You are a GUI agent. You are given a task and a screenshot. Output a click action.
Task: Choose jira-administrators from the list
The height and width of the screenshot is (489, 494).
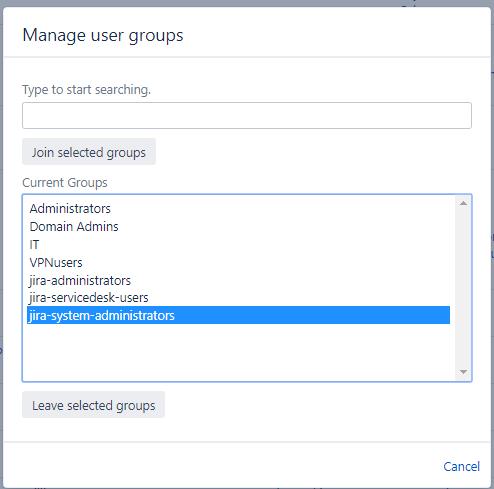[x=238, y=280]
